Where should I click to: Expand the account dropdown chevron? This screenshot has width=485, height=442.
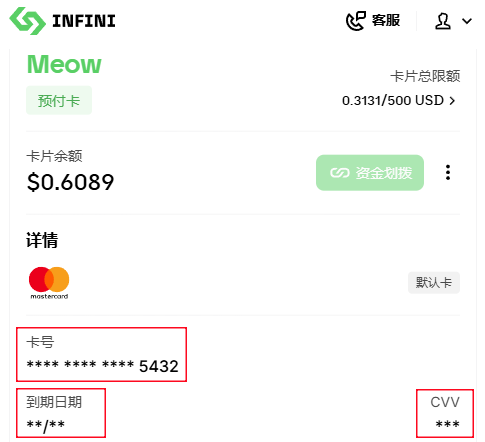[467, 21]
